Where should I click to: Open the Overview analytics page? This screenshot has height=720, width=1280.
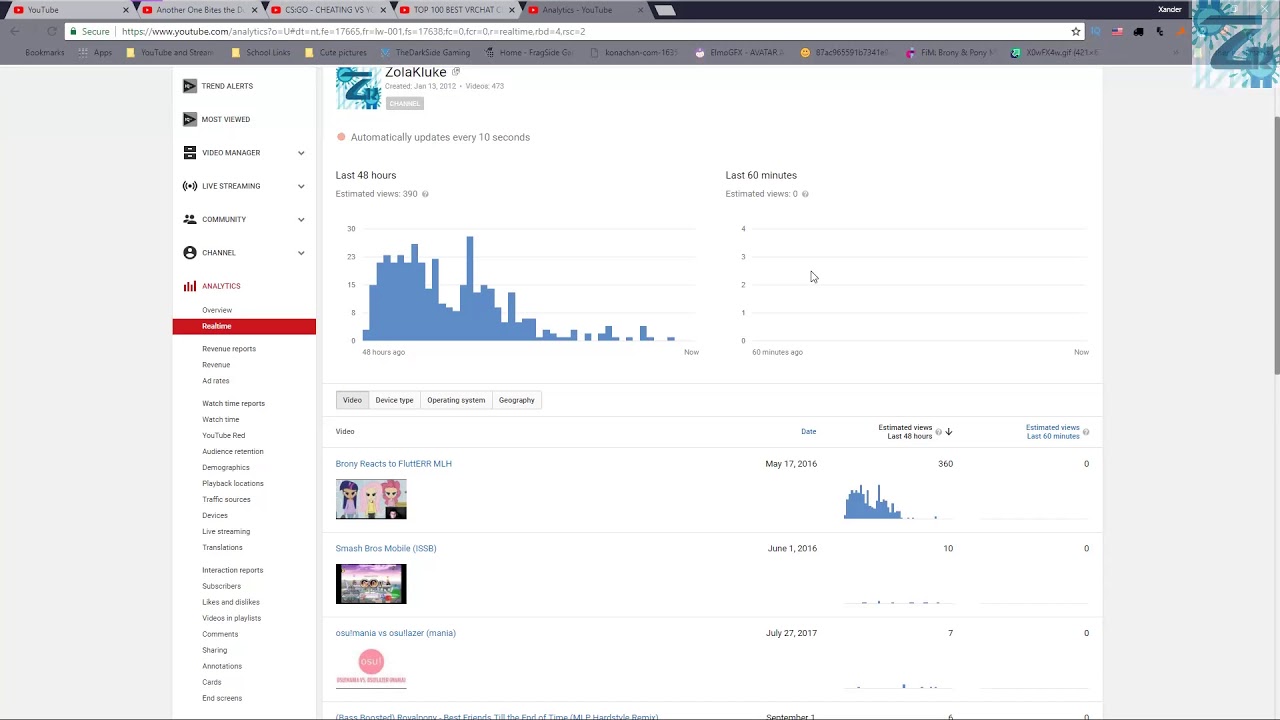(217, 310)
